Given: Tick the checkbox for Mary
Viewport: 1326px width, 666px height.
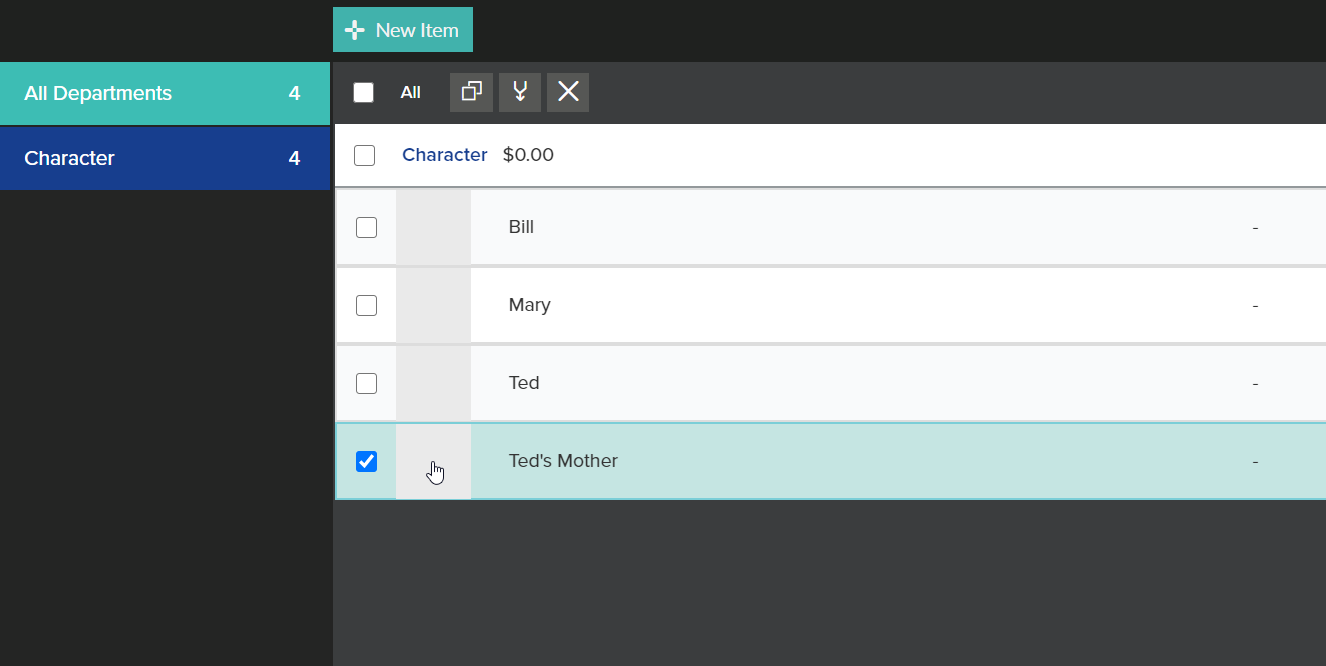Looking at the screenshot, I should pos(367,305).
